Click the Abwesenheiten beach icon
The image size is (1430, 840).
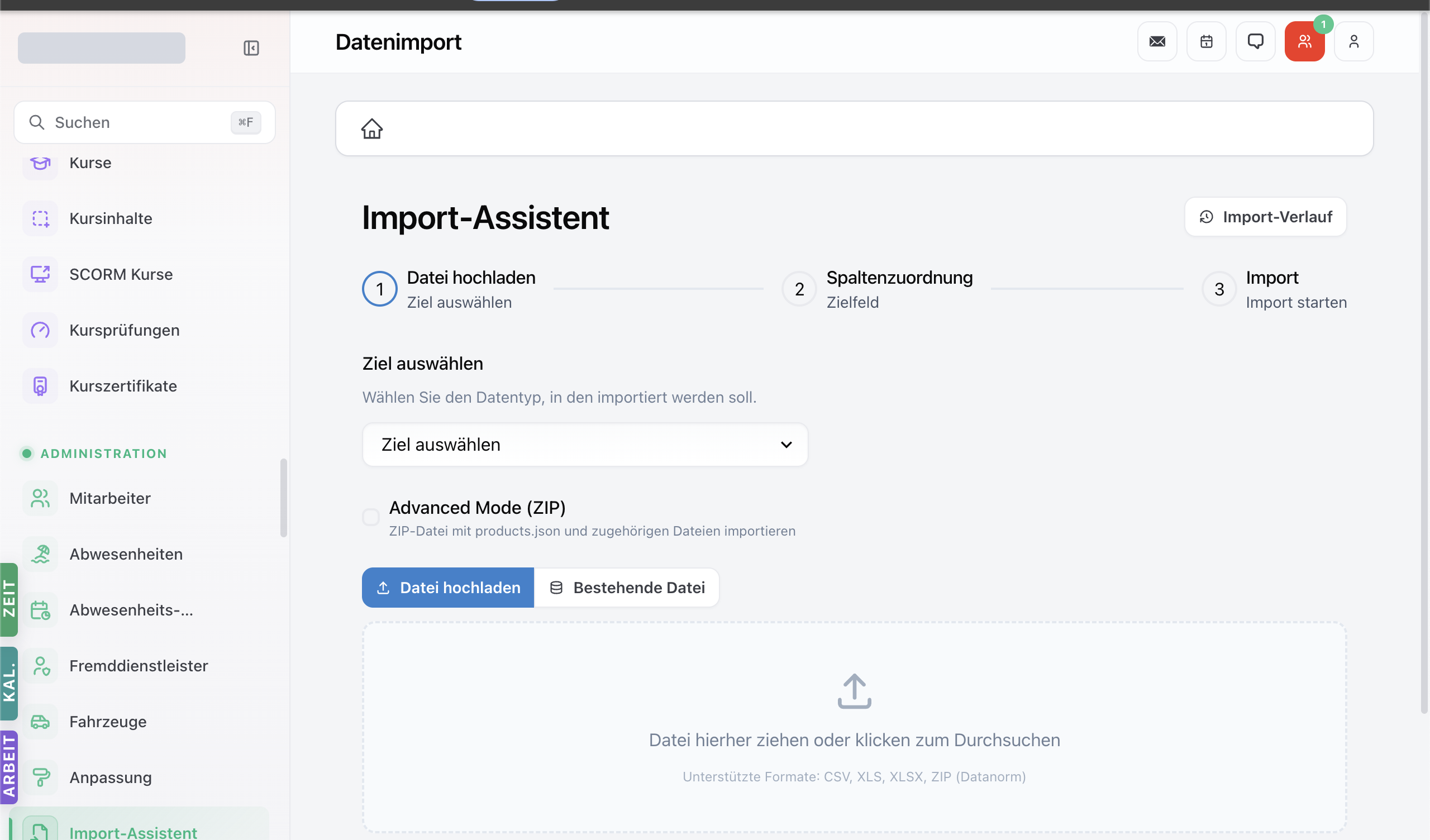(40, 554)
